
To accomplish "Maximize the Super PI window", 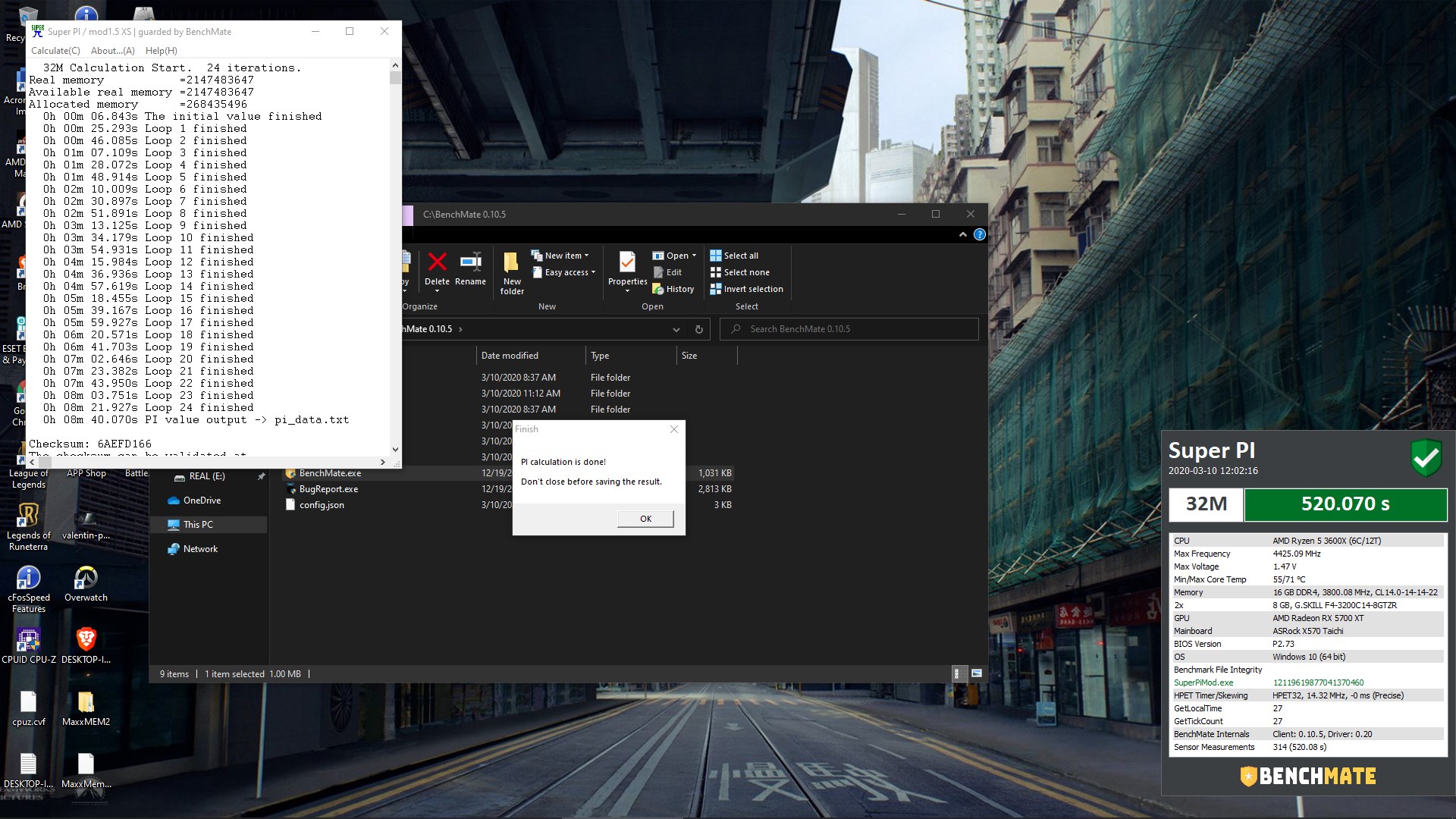I will [350, 31].
